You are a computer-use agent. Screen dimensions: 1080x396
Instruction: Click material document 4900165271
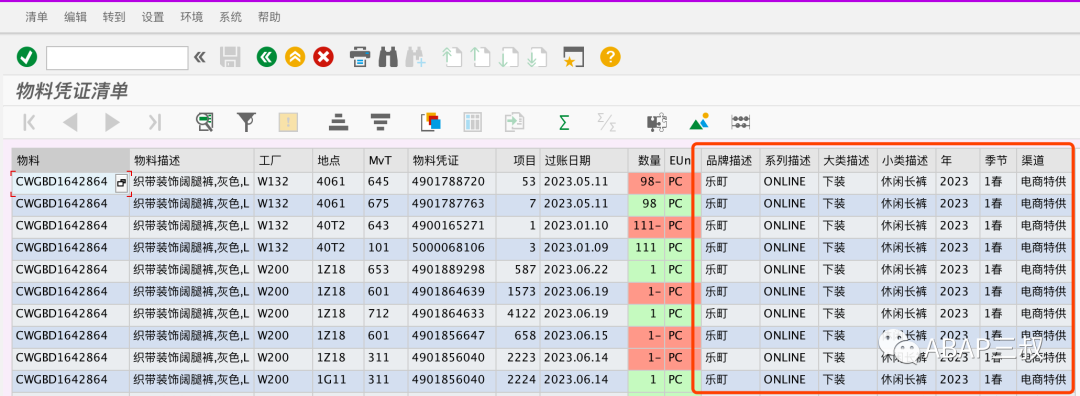click(x=451, y=226)
